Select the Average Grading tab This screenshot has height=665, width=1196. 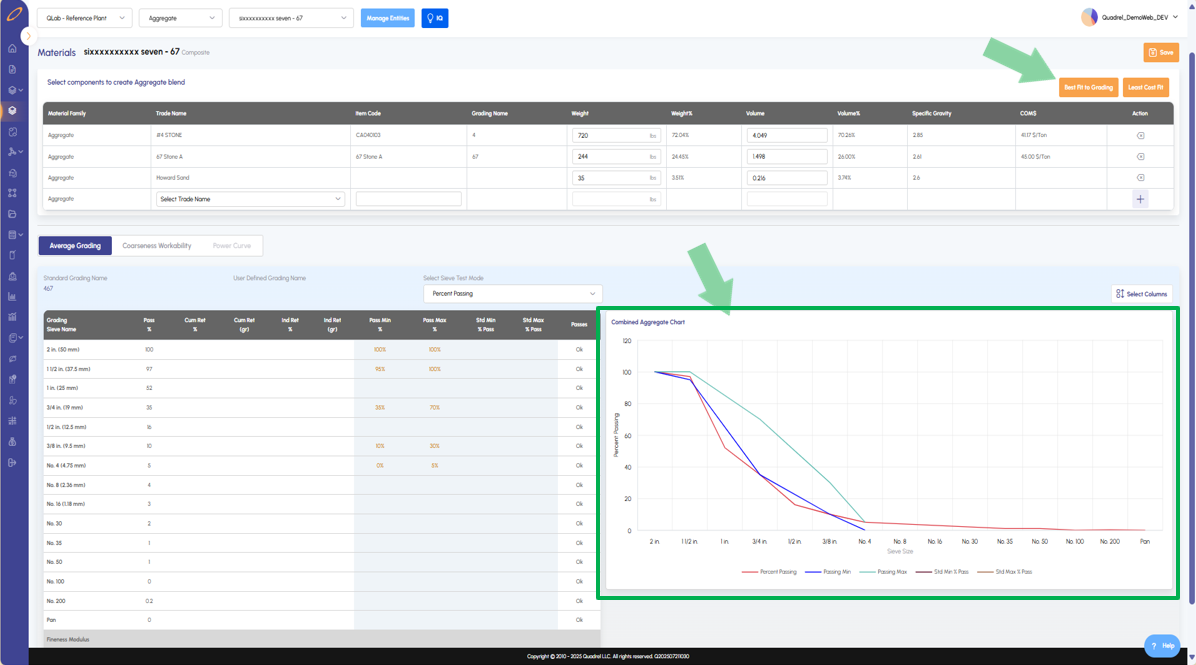coord(75,245)
